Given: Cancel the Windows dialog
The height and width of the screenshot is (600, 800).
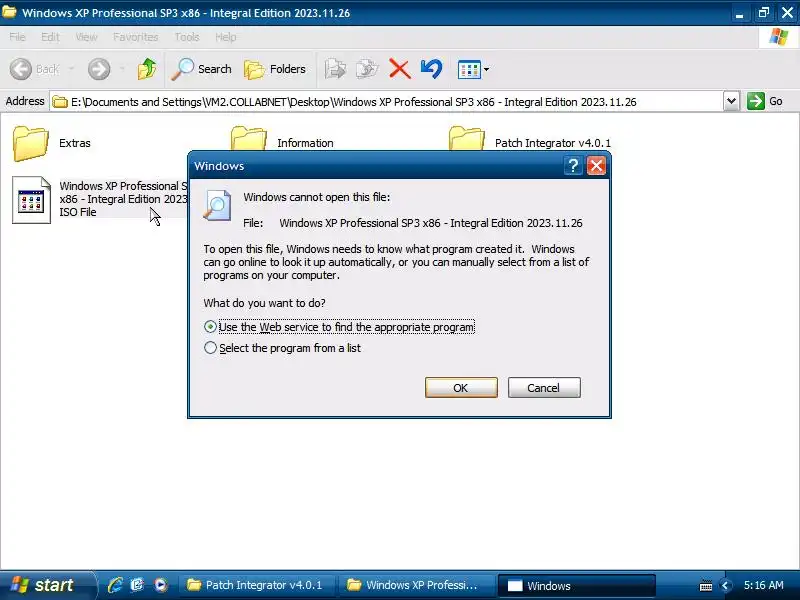Looking at the screenshot, I should point(544,388).
